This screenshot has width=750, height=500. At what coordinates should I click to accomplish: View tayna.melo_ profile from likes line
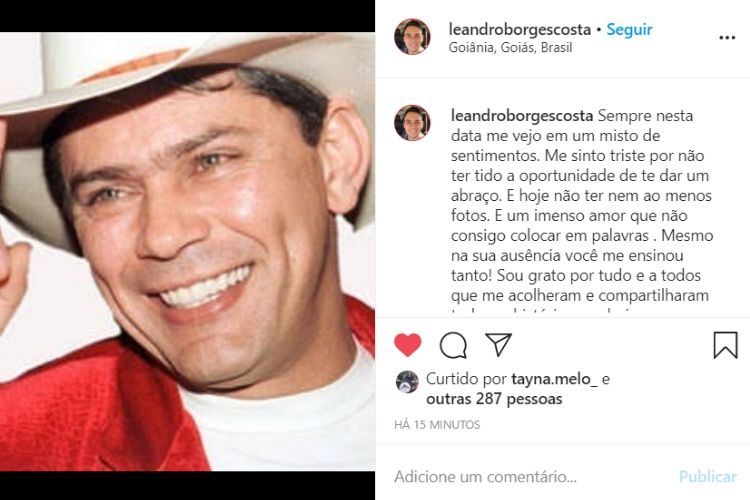[x=554, y=379]
